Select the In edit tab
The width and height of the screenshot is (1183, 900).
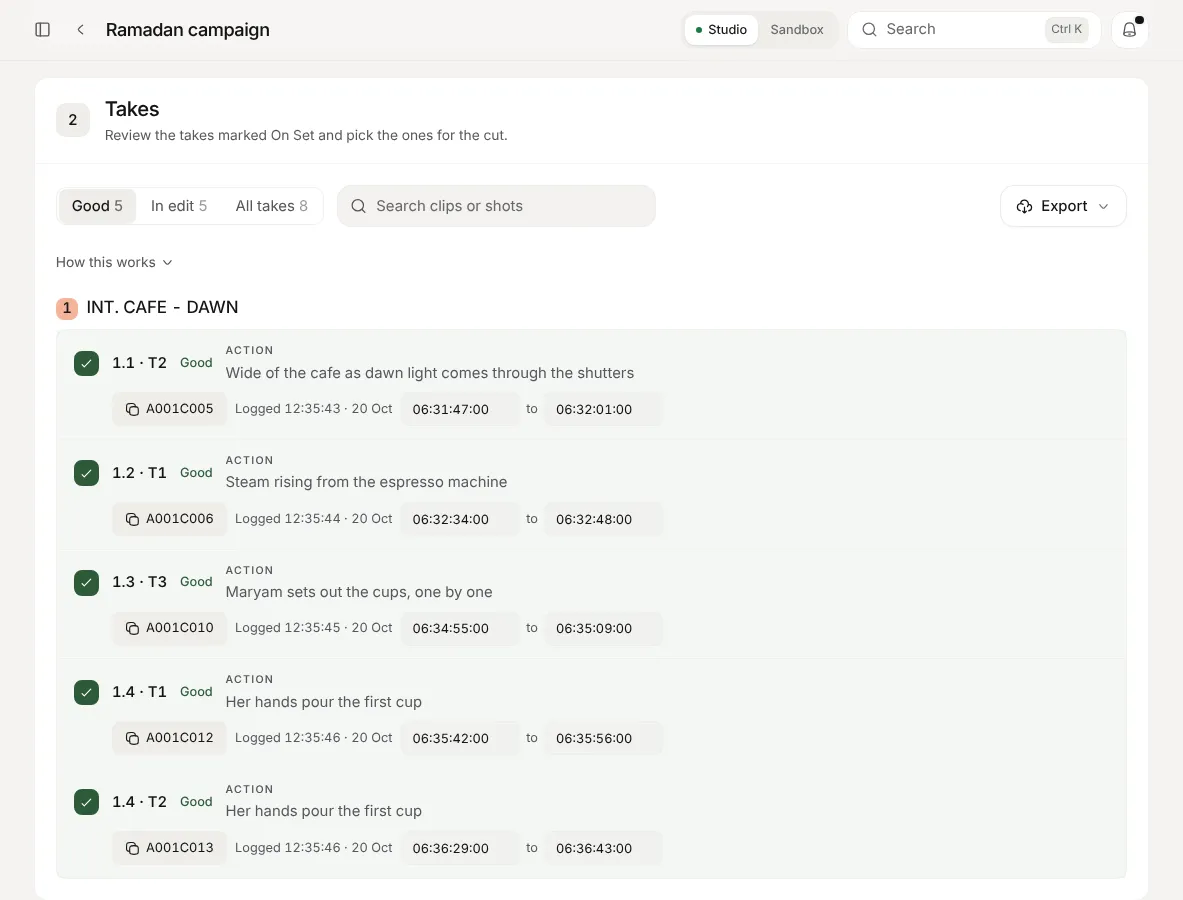pyautogui.click(x=179, y=206)
